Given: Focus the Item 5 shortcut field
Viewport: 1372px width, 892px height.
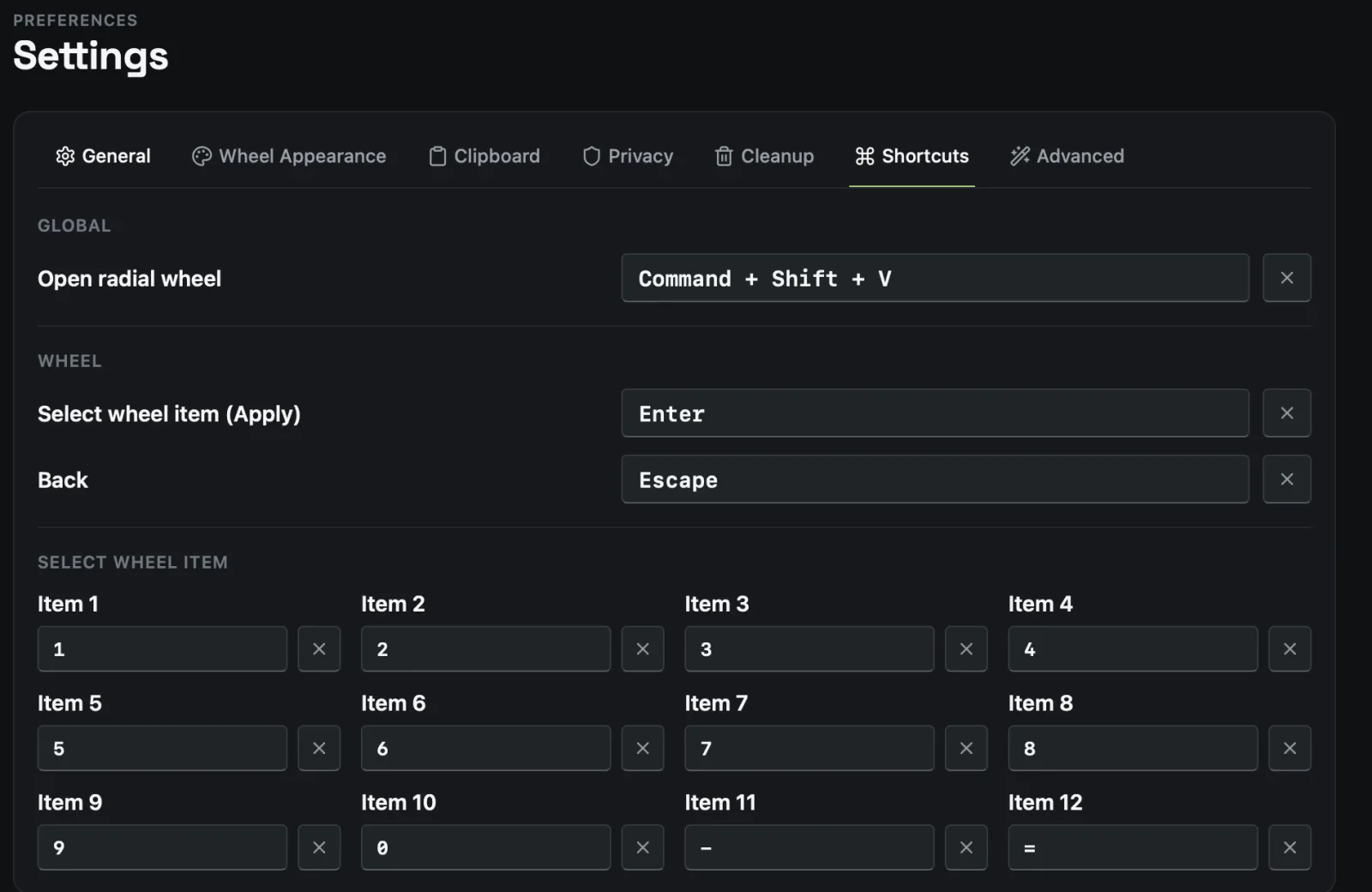Looking at the screenshot, I should coord(162,748).
